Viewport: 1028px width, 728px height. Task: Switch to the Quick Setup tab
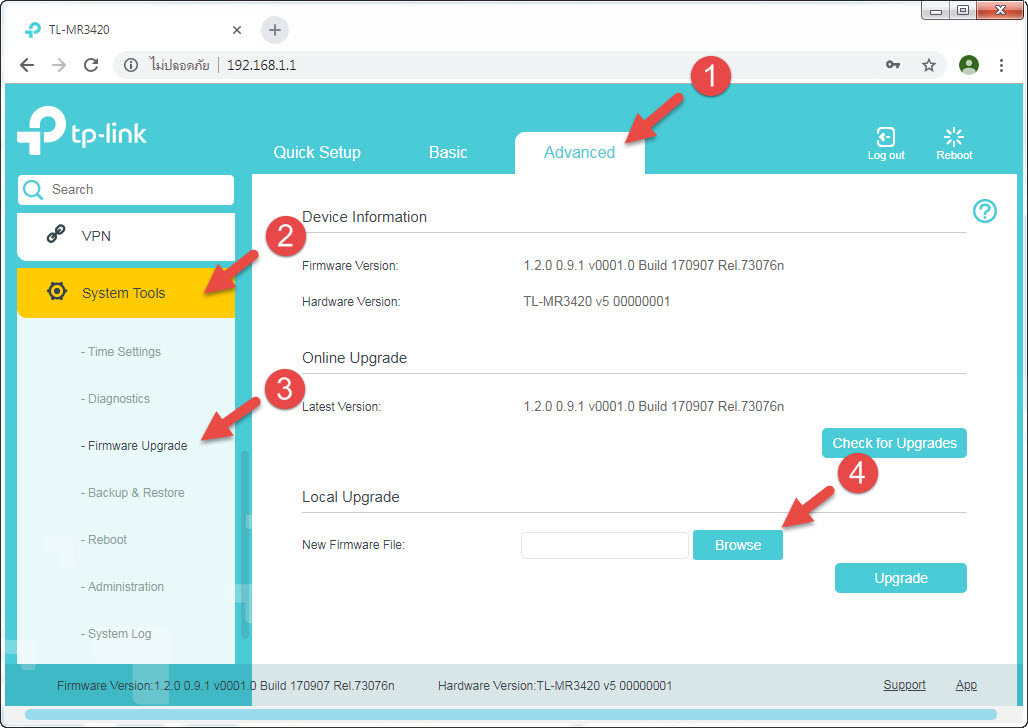(317, 152)
